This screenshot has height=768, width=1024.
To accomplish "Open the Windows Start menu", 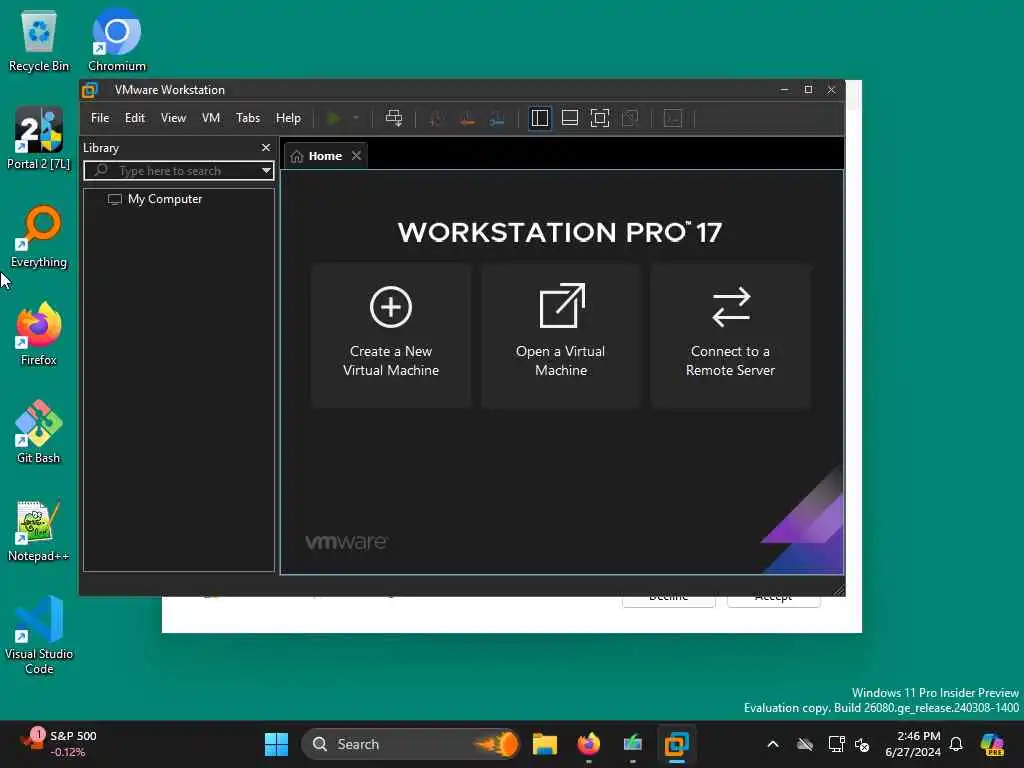I will 276,744.
